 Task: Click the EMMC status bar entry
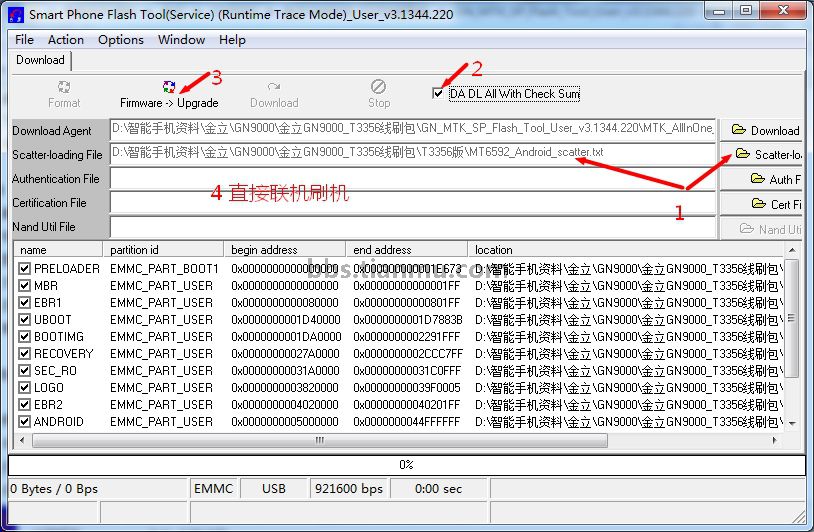tap(213, 488)
